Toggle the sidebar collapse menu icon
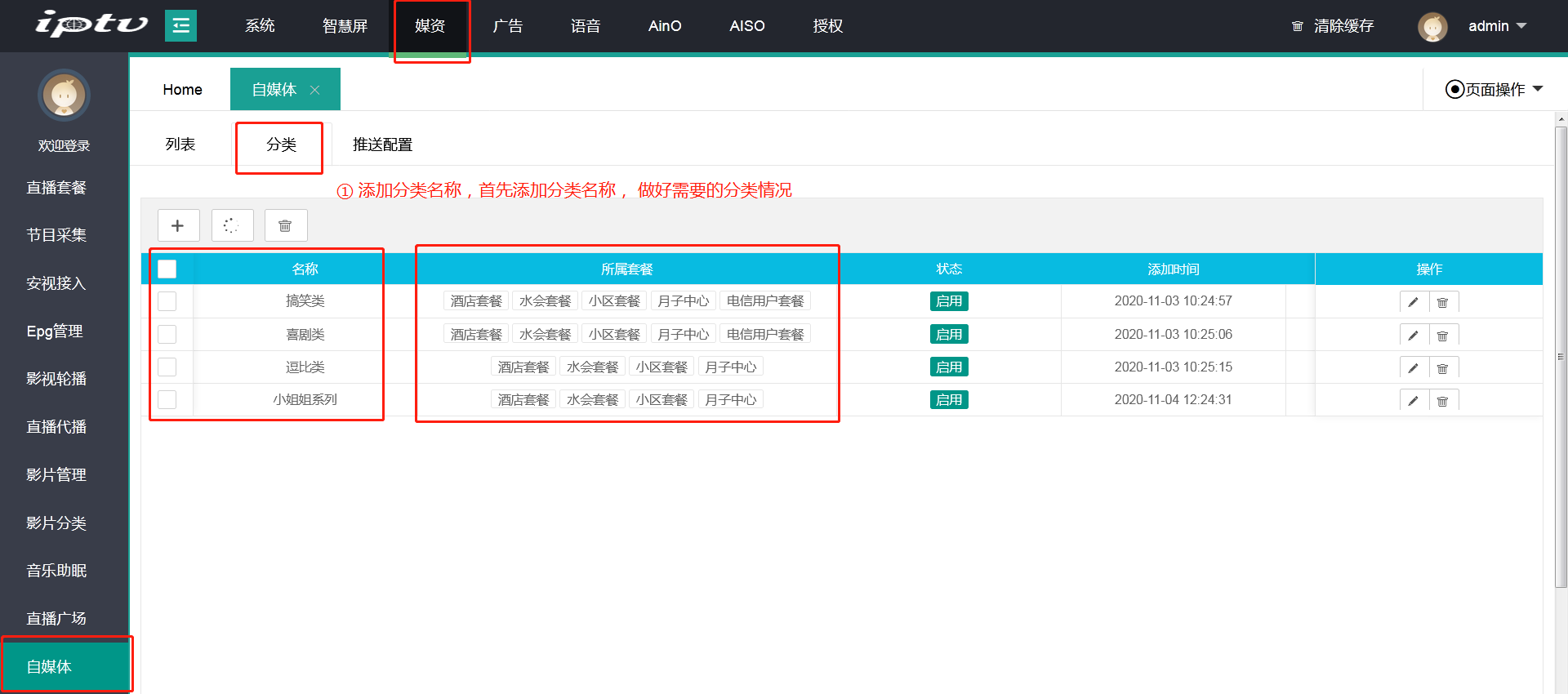Screen dimensions: 1568x694 [180, 26]
